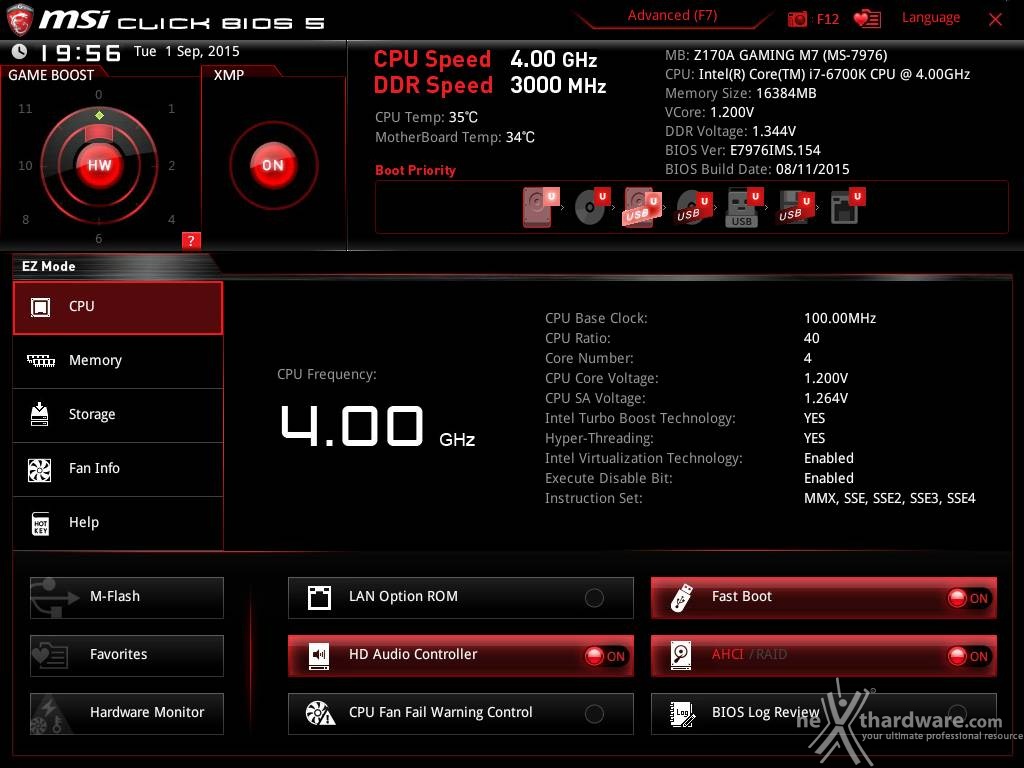Click the F12 screenshot label
The image size is (1024, 768).
[827, 19]
